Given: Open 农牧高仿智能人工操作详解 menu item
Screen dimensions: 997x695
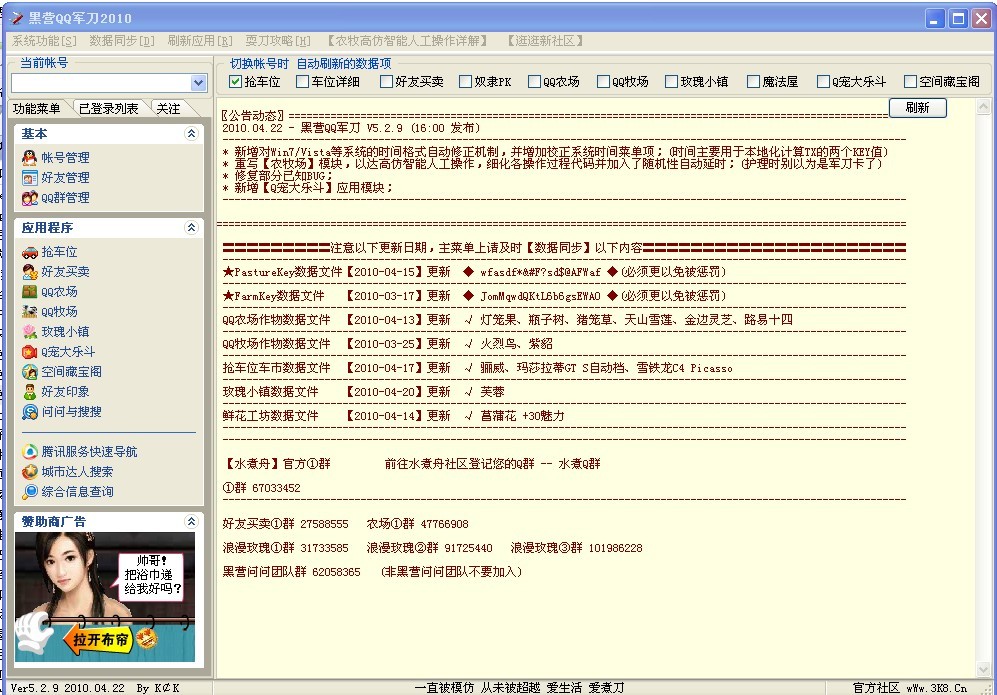Looking at the screenshot, I should click(x=408, y=41).
